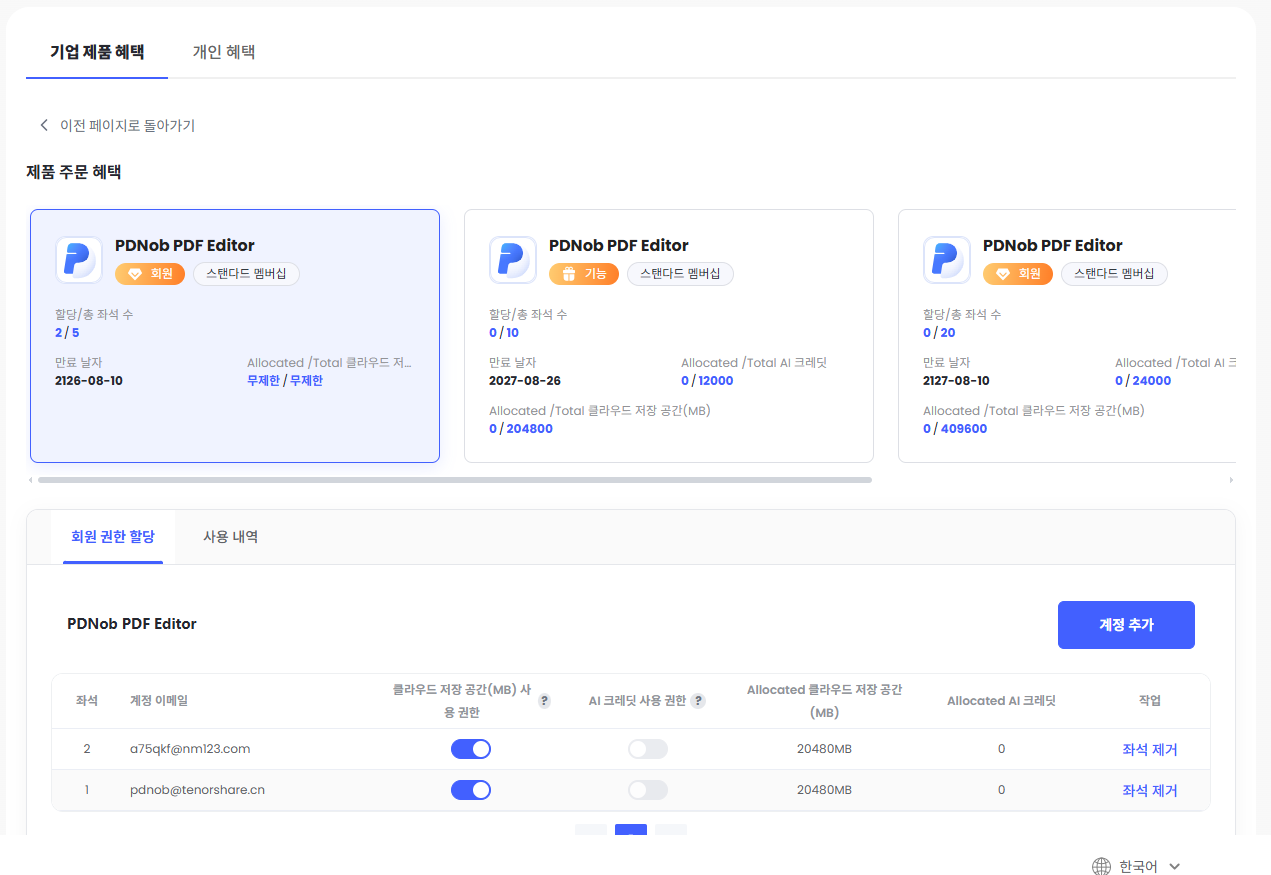Click the 0 / 204800 cloud storage value
The width and height of the screenshot is (1271, 875).
521,429
